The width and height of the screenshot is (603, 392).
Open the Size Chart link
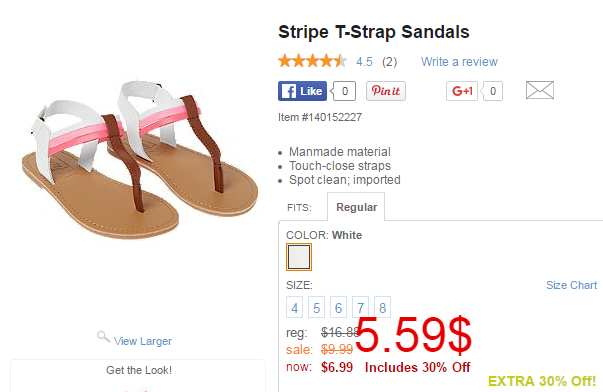(571, 285)
